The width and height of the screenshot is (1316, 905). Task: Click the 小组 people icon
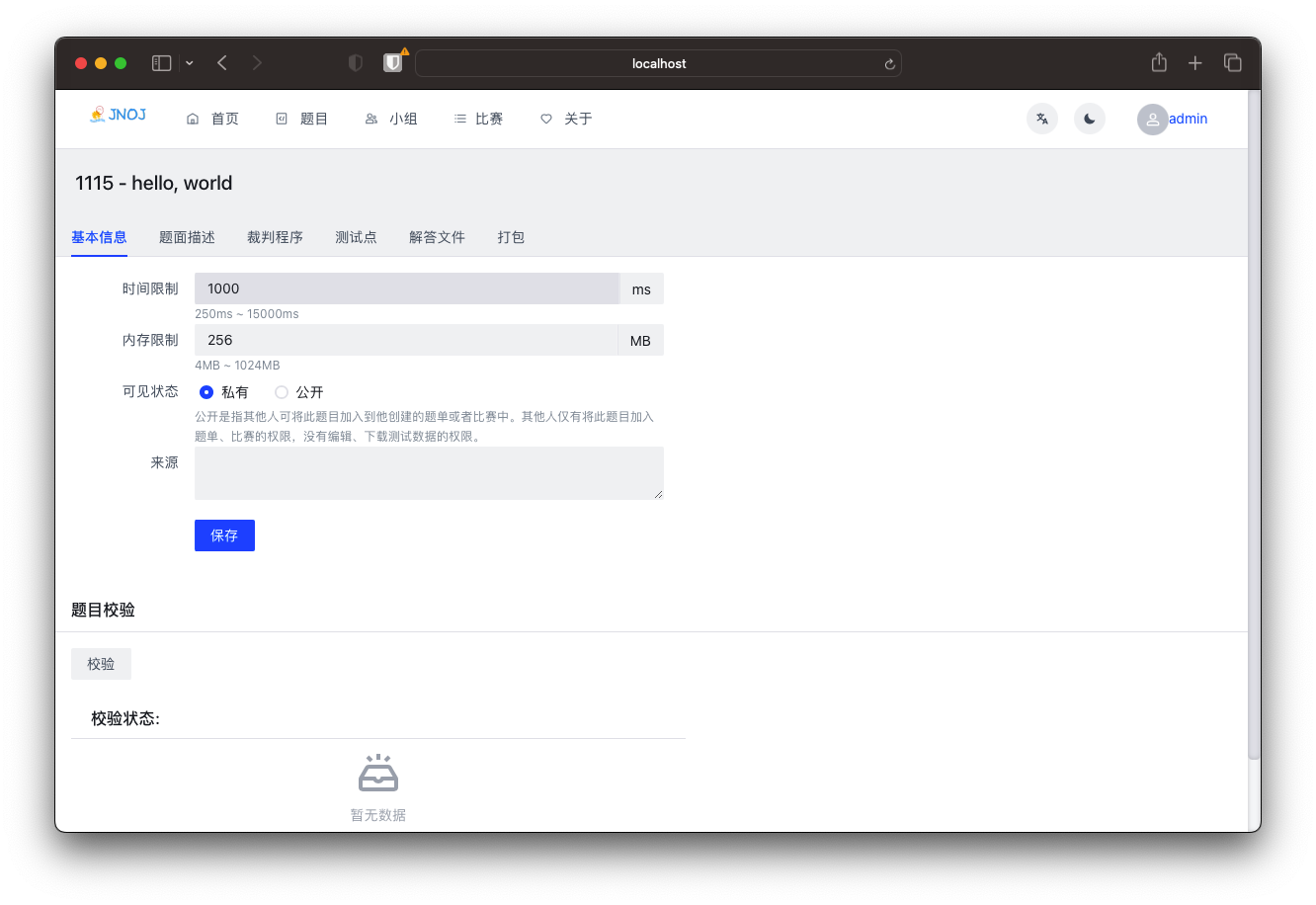point(371,119)
